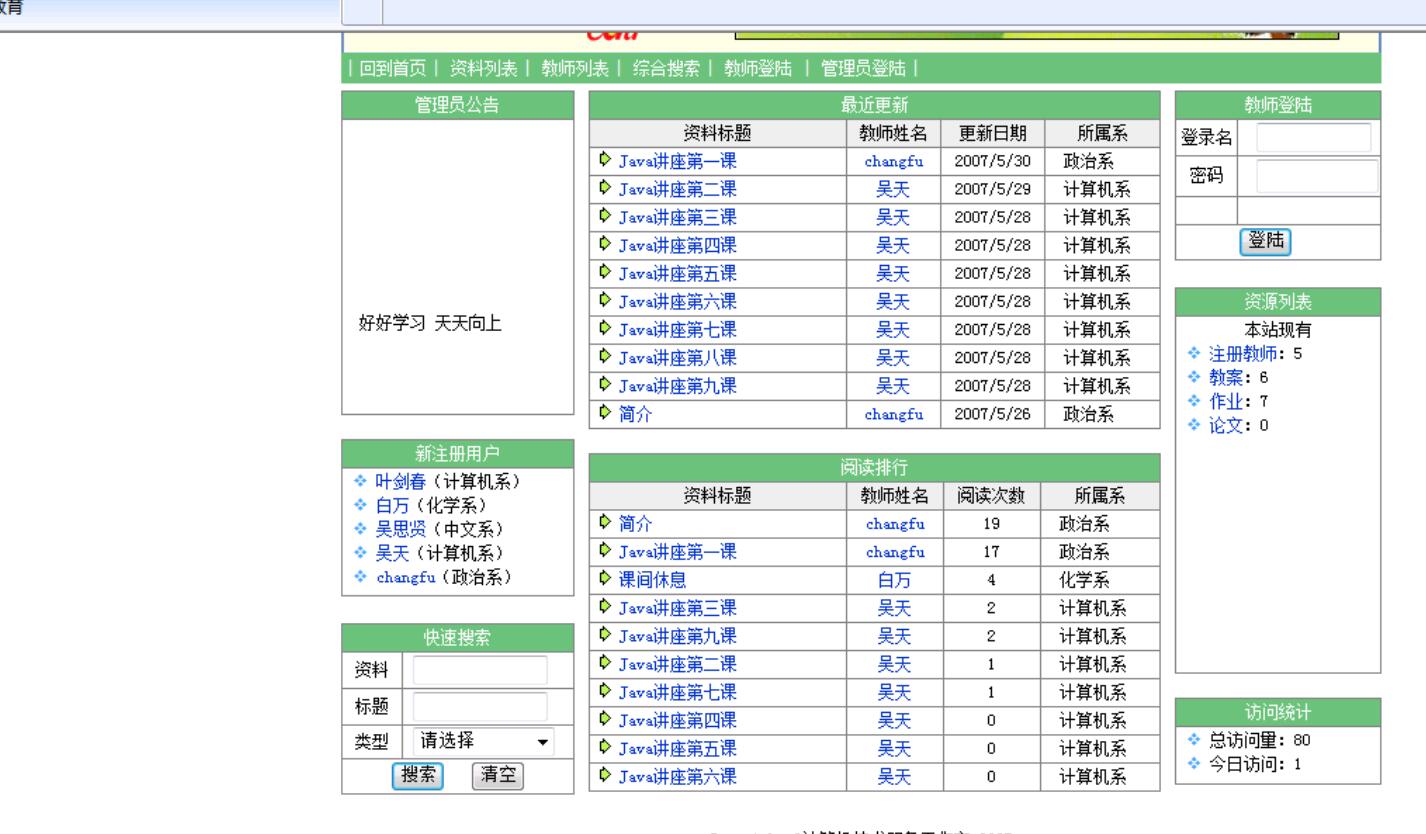This screenshot has height=834, width=1426.
Task: Open the 作业 link in 资源列表
Action: 1225,401
